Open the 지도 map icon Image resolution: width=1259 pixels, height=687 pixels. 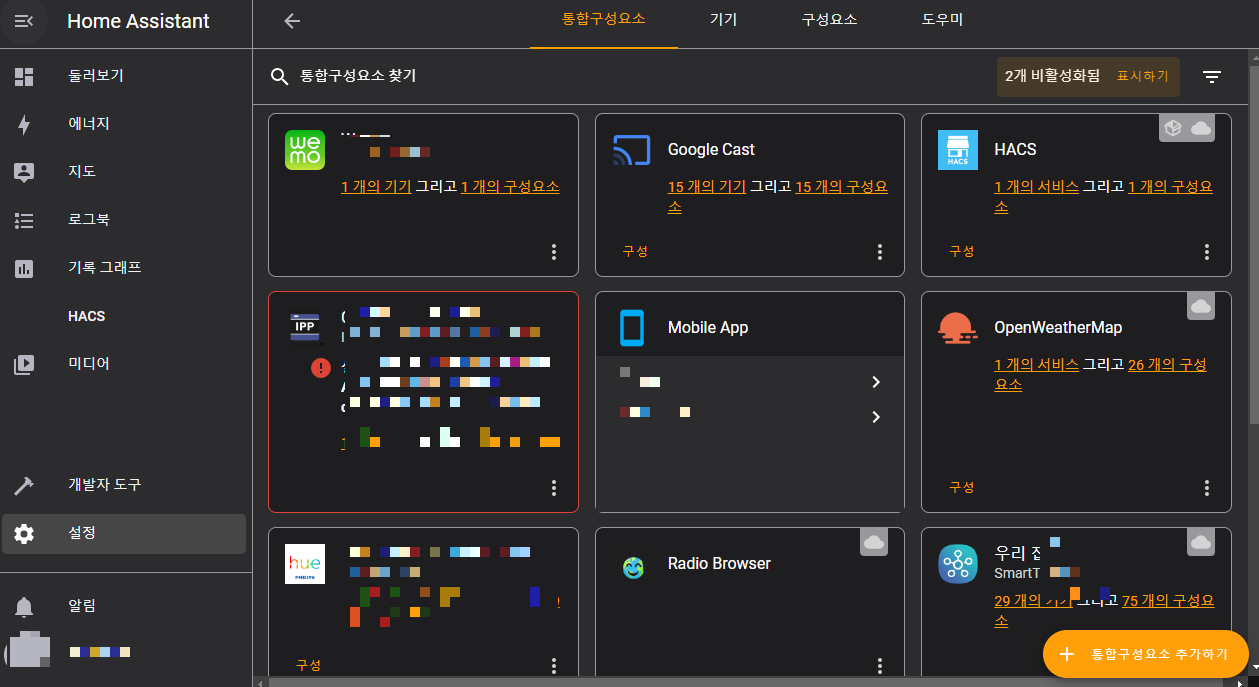(x=24, y=172)
